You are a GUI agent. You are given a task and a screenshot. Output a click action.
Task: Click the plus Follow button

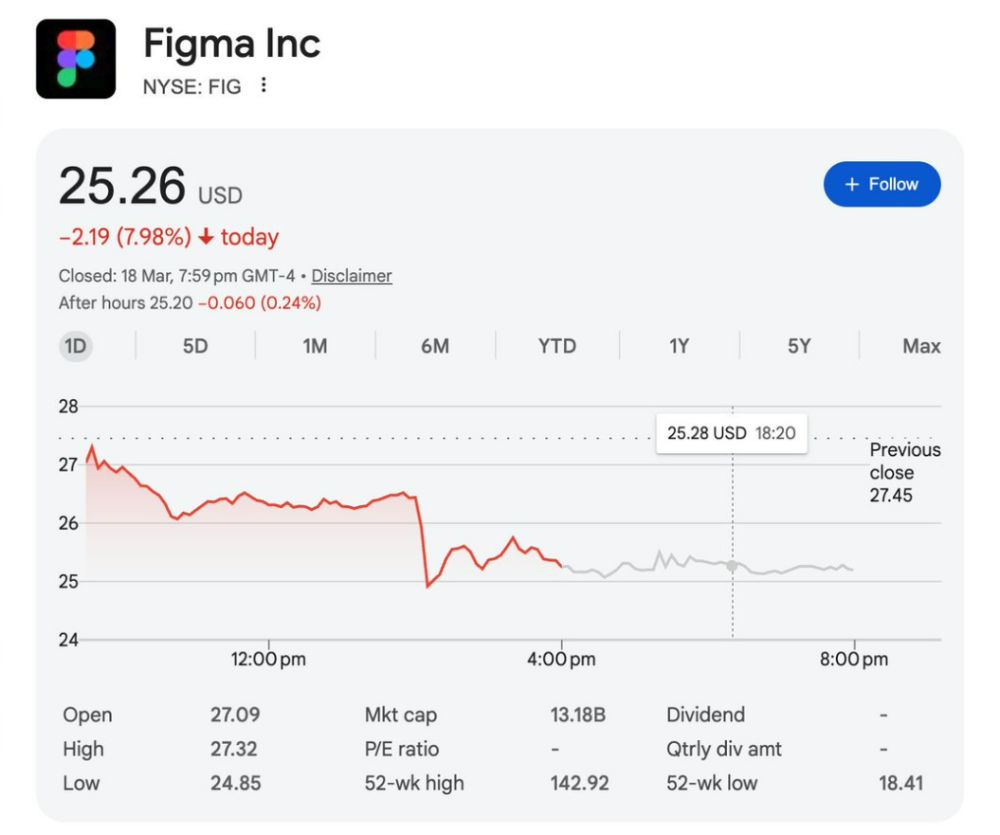(x=881, y=184)
